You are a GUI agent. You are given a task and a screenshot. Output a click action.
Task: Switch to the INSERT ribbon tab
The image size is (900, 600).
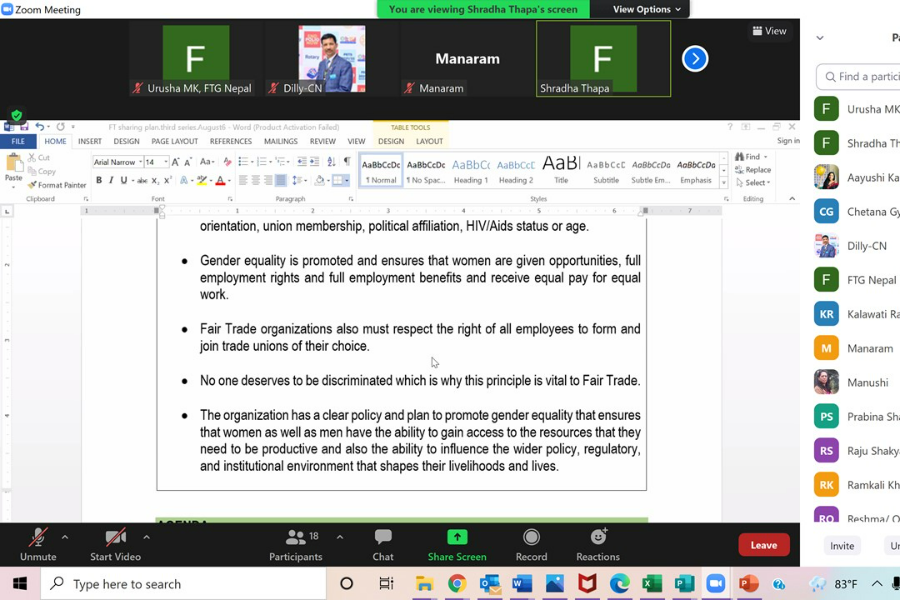coord(90,141)
